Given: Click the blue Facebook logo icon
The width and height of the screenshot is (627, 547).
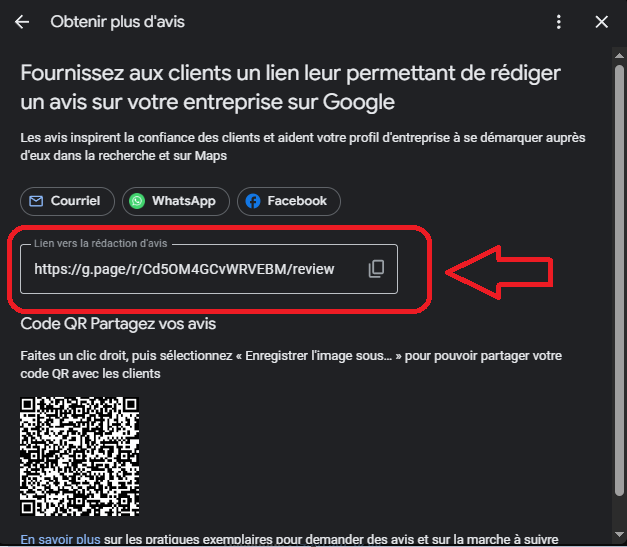Looking at the screenshot, I should click(x=253, y=201).
